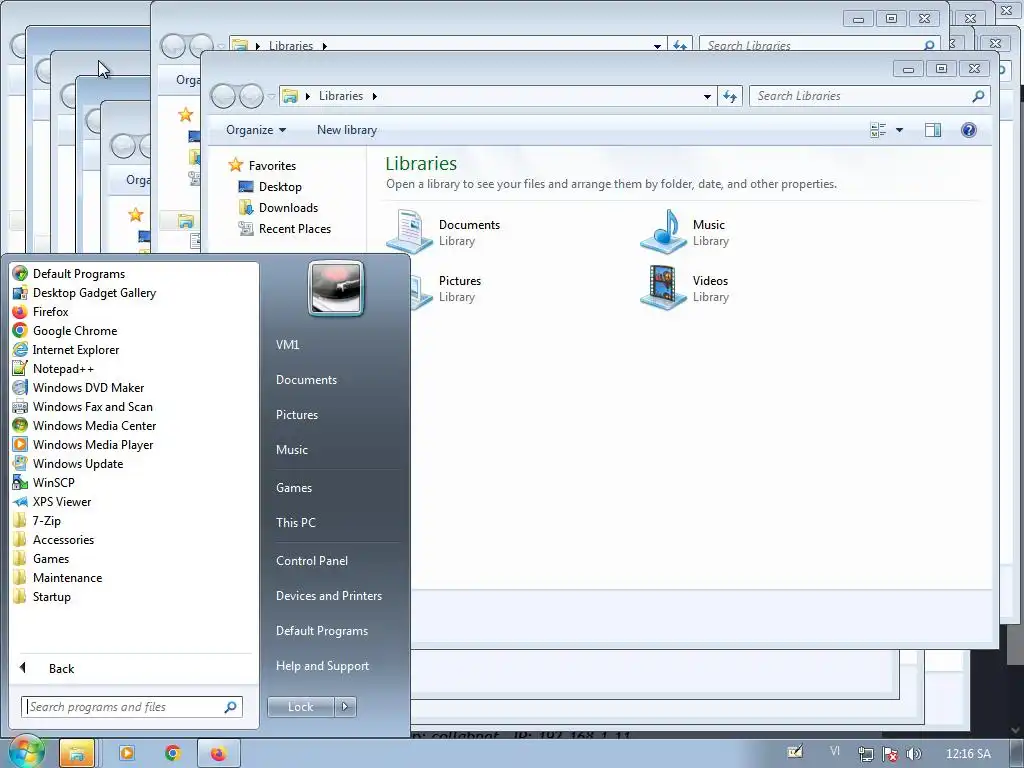This screenshot has height=768, width=1024.
Task: Open Firefox from the taskbar
Action: [218, 754]
